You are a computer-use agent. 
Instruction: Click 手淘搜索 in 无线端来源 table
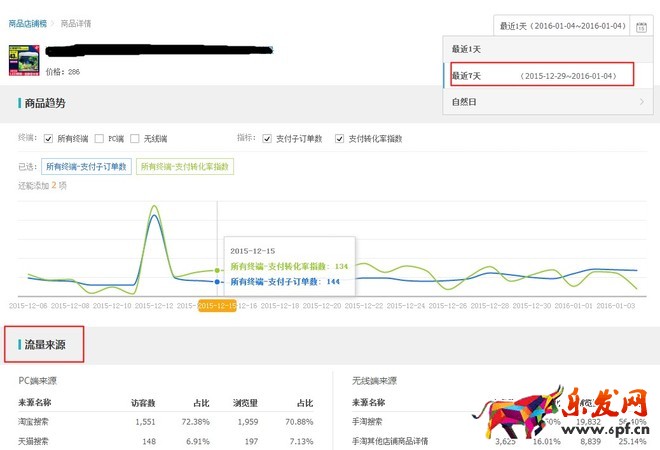click(x=367, y=421)
